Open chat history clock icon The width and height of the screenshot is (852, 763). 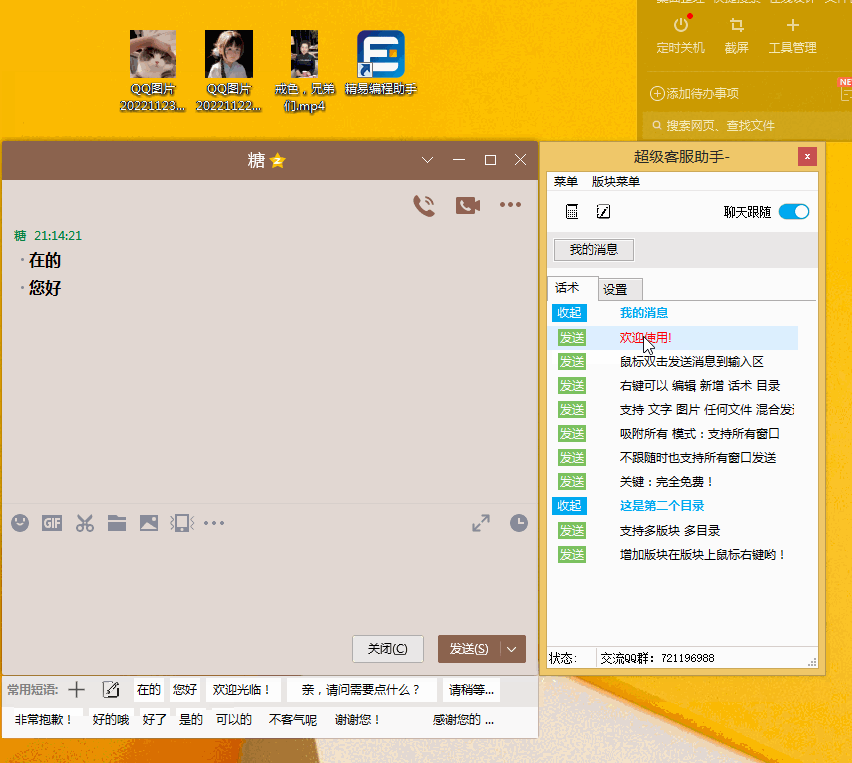tap(518, 522)
